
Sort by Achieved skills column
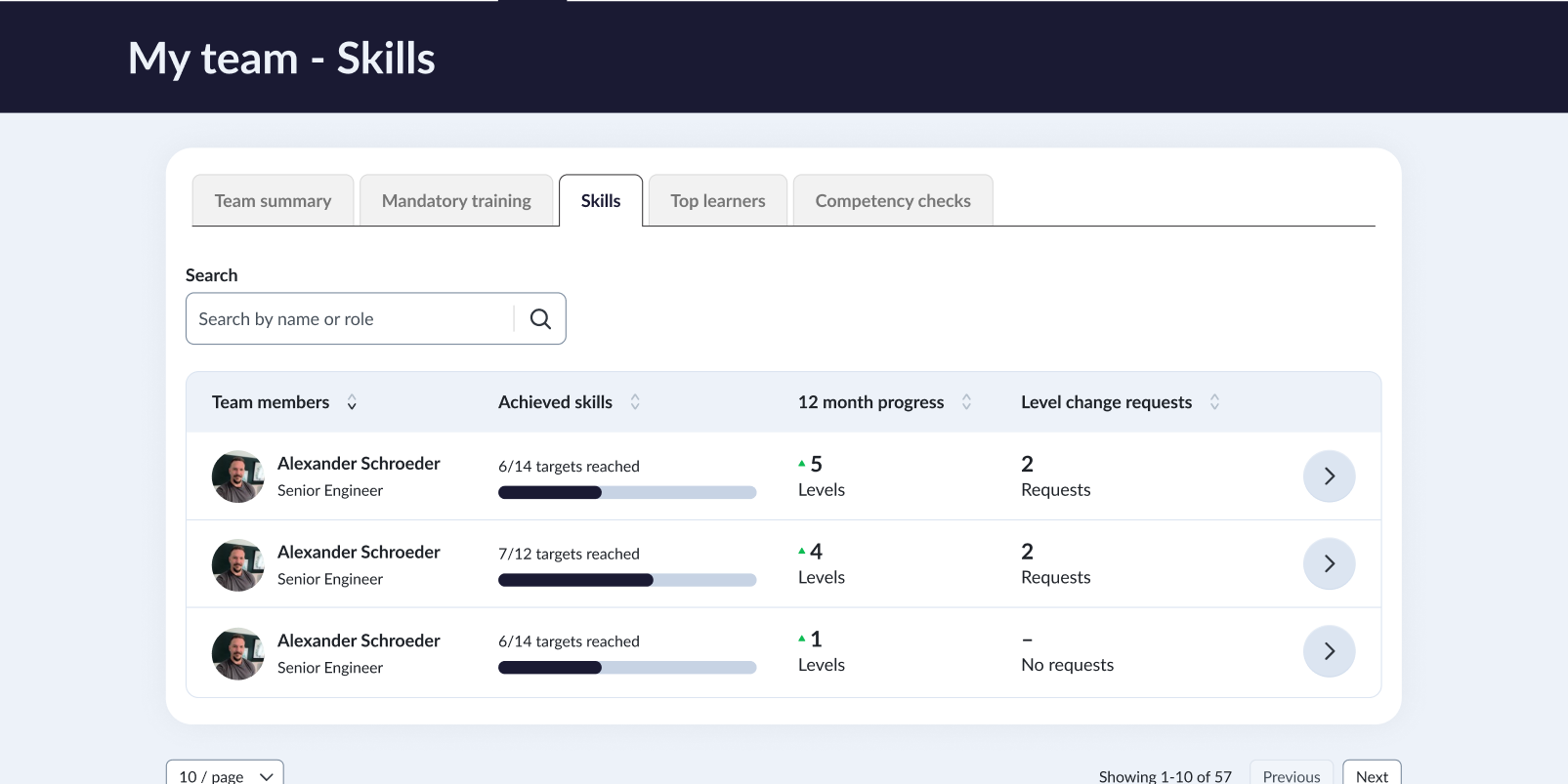pyautogui.click(x=635, y=402)
